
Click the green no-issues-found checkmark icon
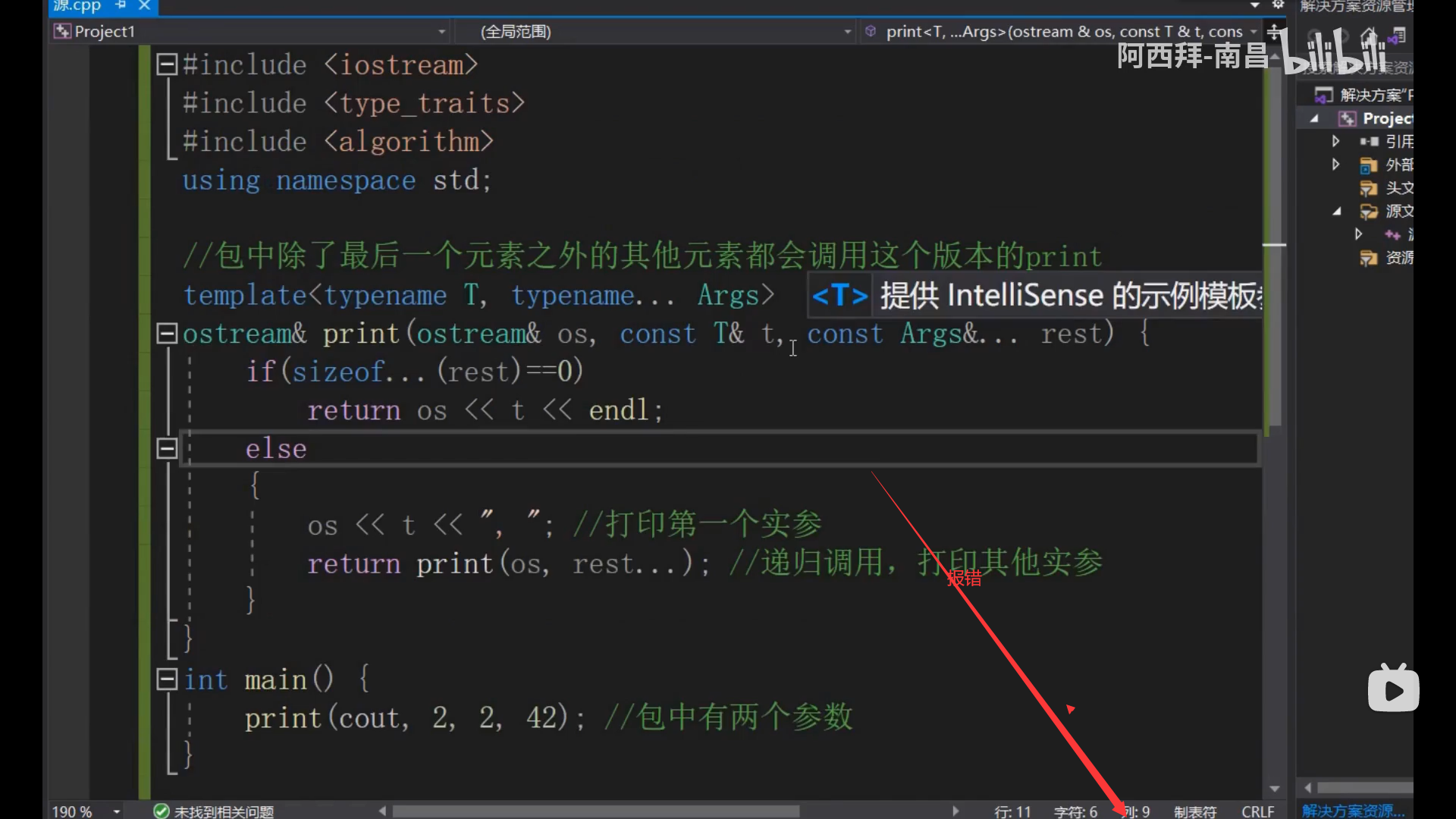161,811
